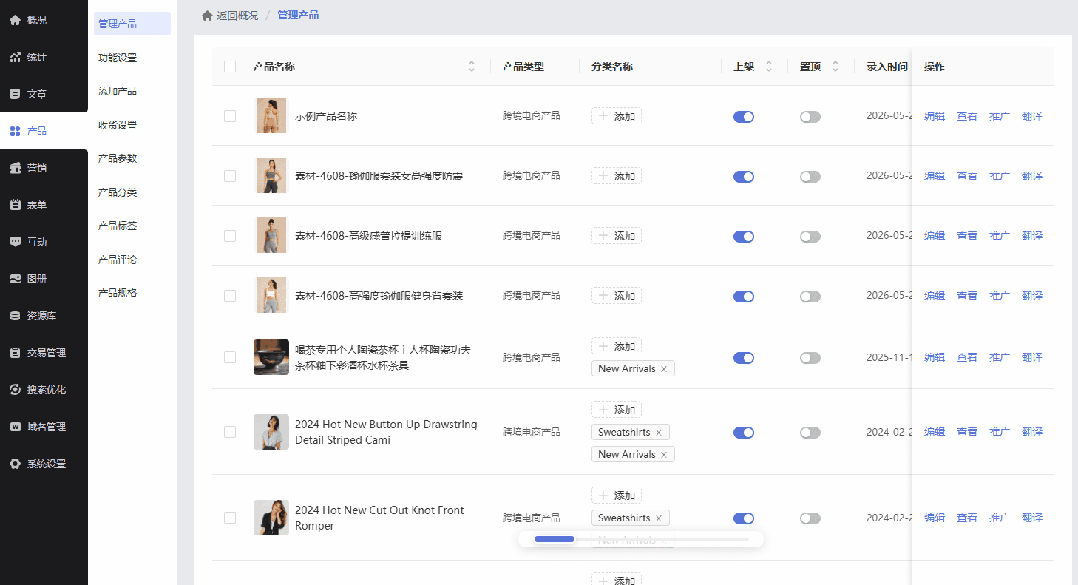Select the 表单 forms sidebar icon
The width and height of the screenshot is (1078, 585).
point(15,205)
